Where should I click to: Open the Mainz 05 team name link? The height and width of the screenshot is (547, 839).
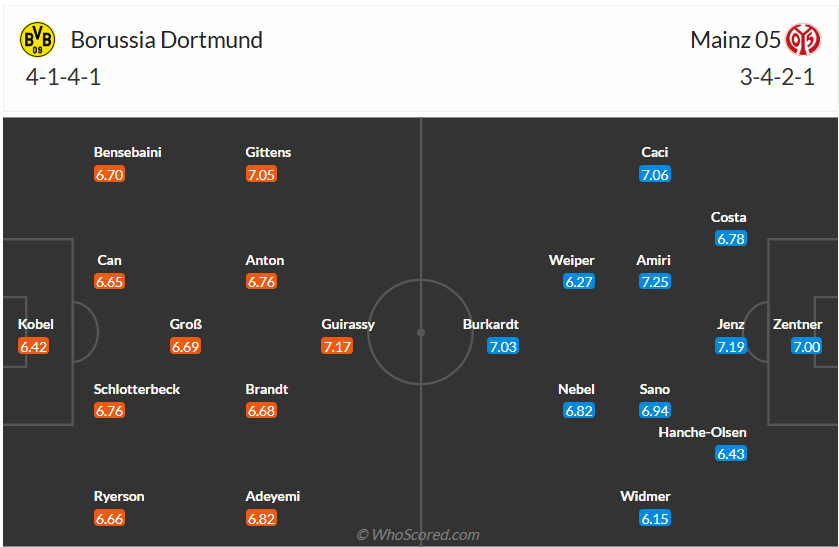[735, 40]
